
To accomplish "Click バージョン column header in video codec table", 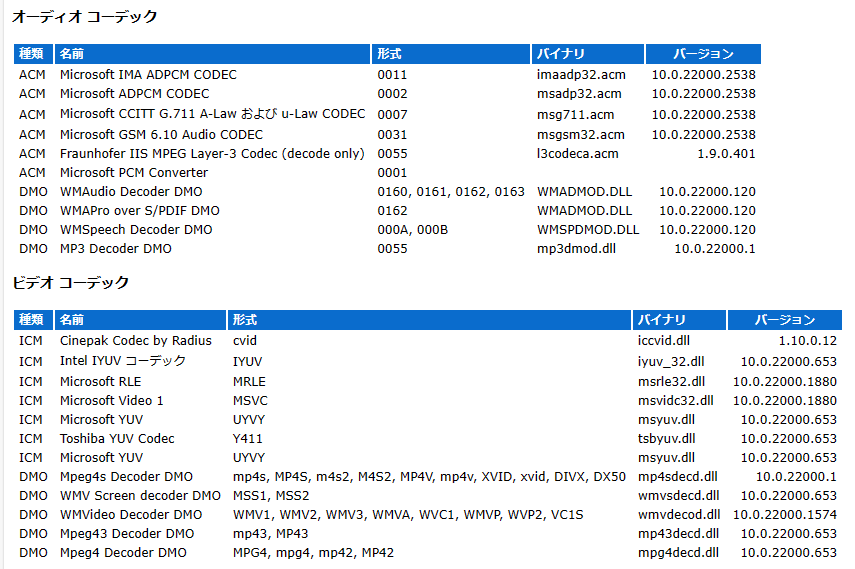I will pos(784,320).
